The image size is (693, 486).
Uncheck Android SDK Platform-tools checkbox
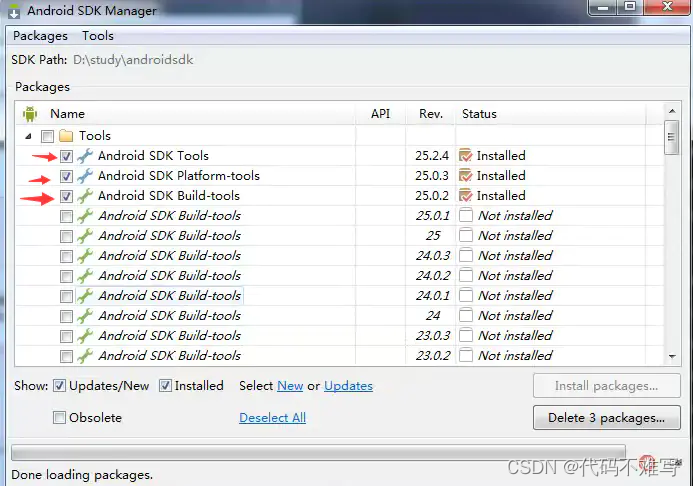(66, 176)
